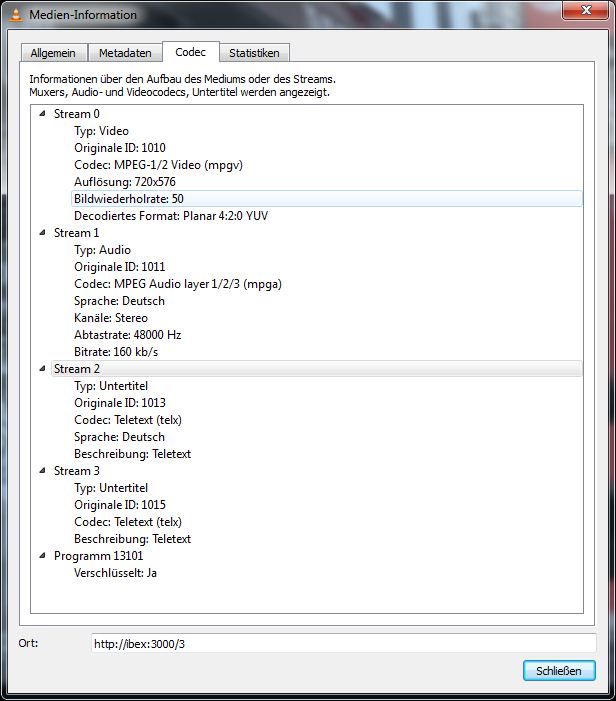The image size is (616, 701).
Task: Collapse the Programm 13101 node arrow
Action: click(42, 555)
